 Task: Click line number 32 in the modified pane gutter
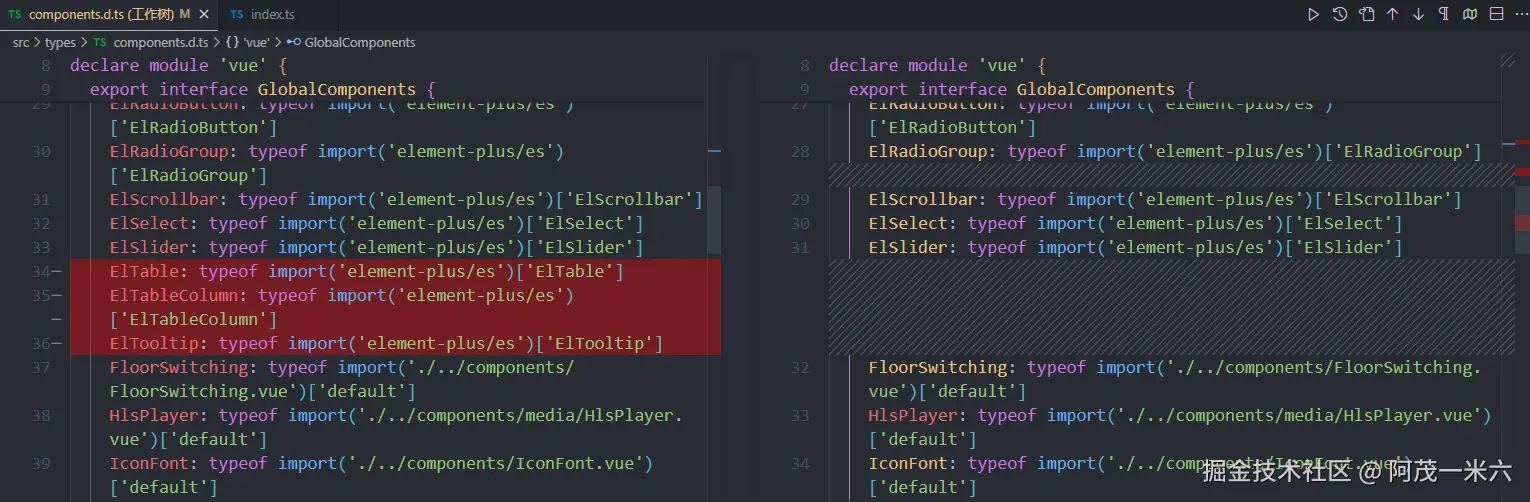click(800, 367)
